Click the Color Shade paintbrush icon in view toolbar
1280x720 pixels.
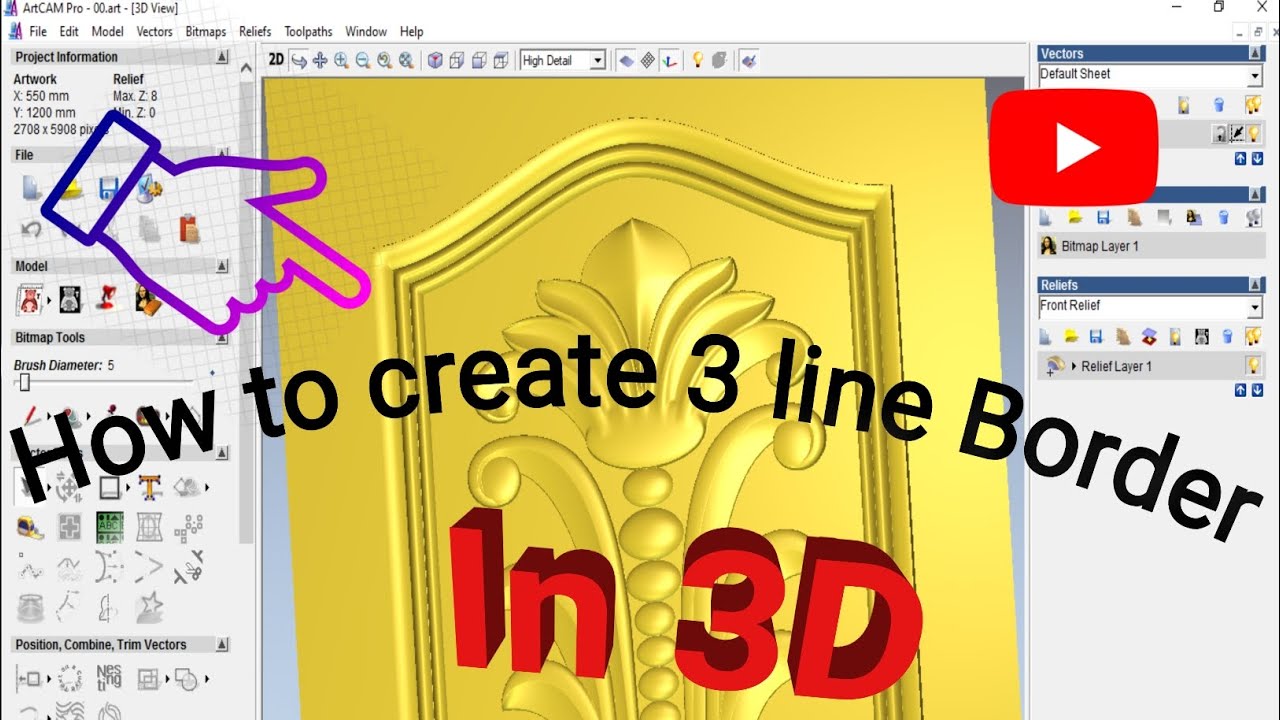pyautogui.click(x=748, y=60)
